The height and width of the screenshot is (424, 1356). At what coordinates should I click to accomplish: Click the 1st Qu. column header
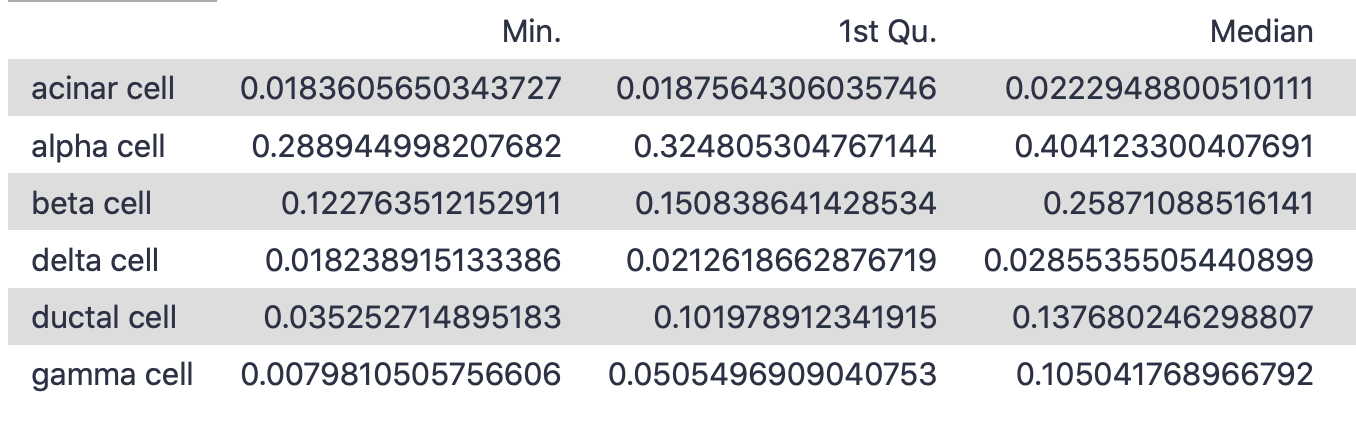888,32
